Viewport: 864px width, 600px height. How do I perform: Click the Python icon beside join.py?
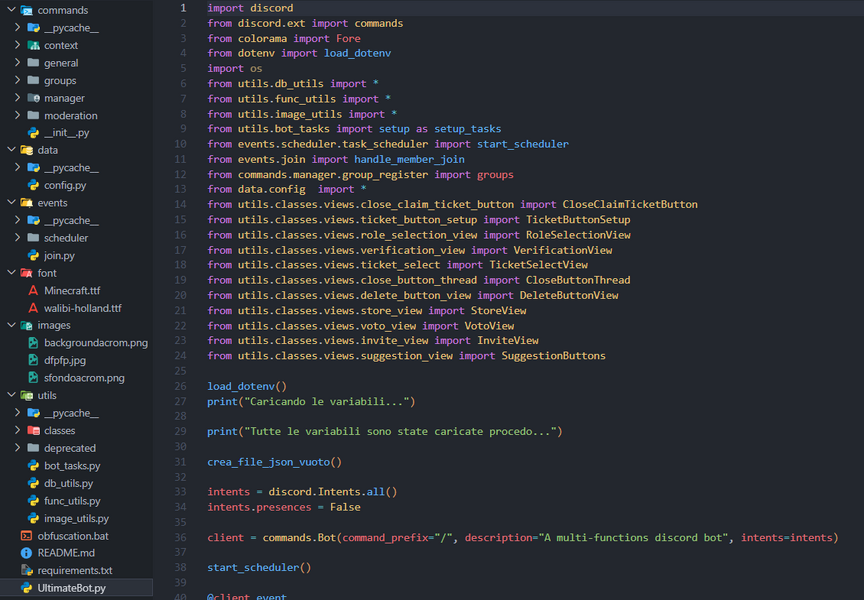pyautogui.click(x=33, y=255)
